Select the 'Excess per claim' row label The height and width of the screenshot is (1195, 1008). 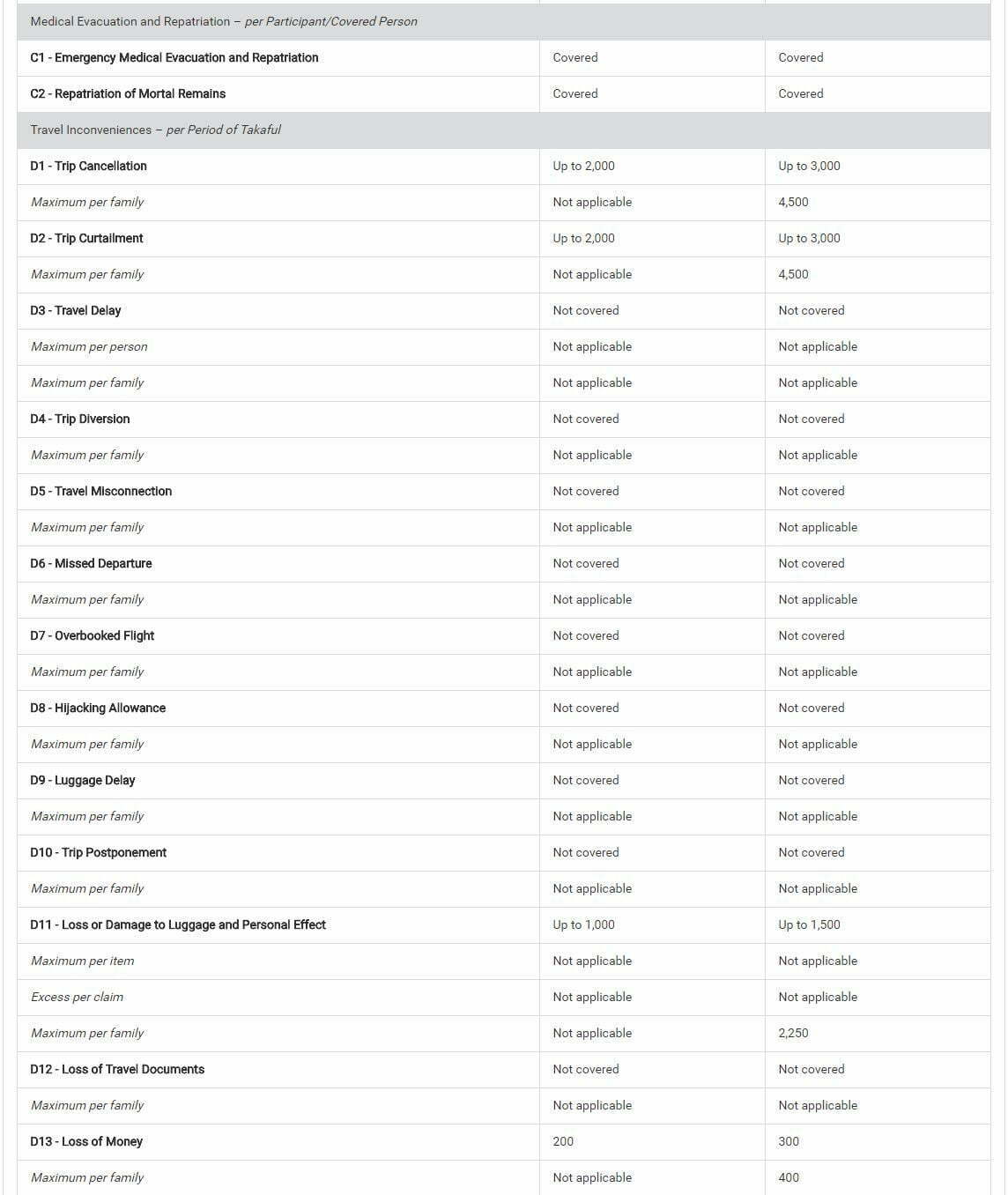click(77, 997)
